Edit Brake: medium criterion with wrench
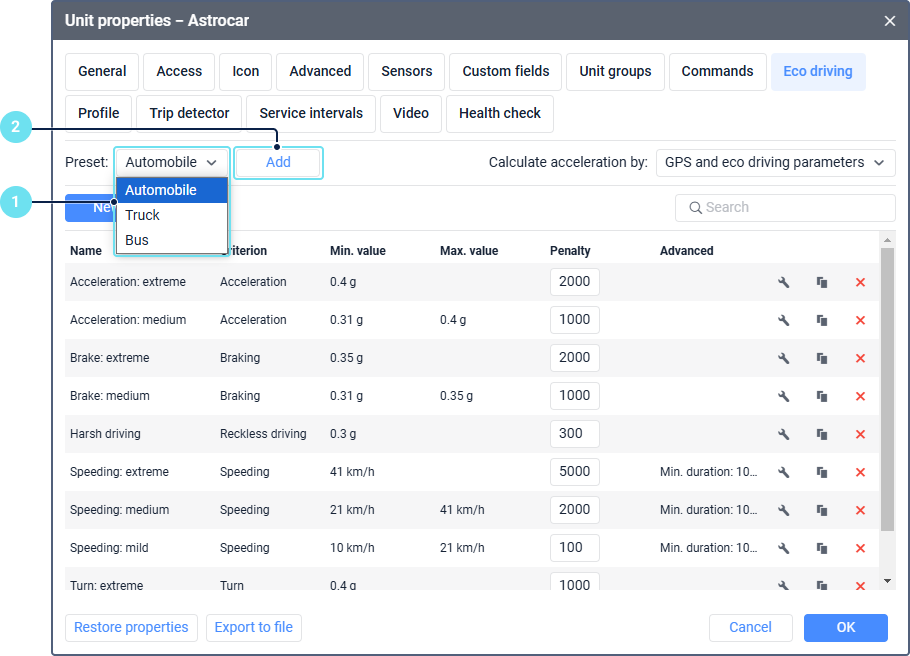 click(784, 396)
